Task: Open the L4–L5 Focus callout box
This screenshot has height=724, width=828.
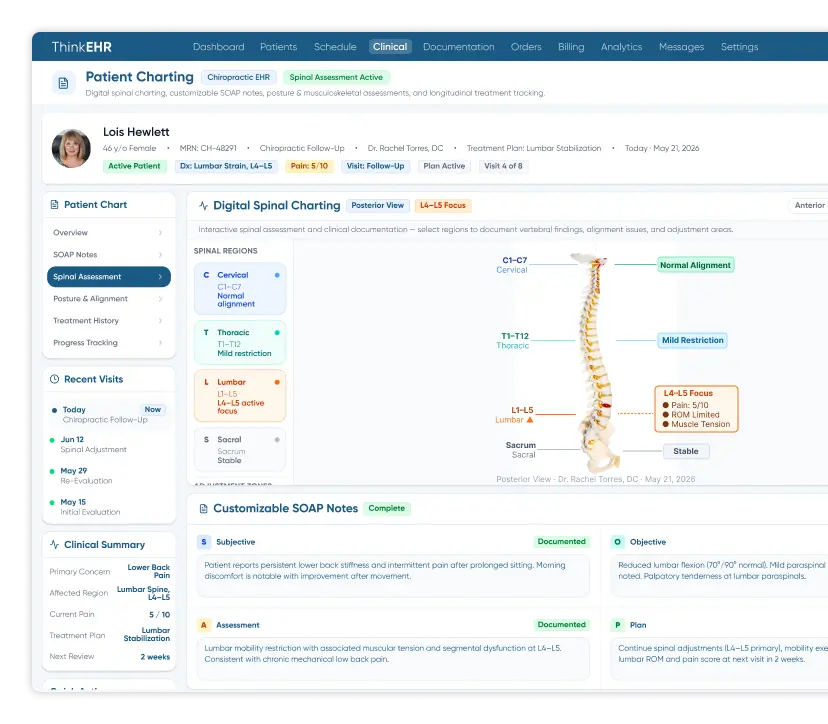Action: coord(696,409)
